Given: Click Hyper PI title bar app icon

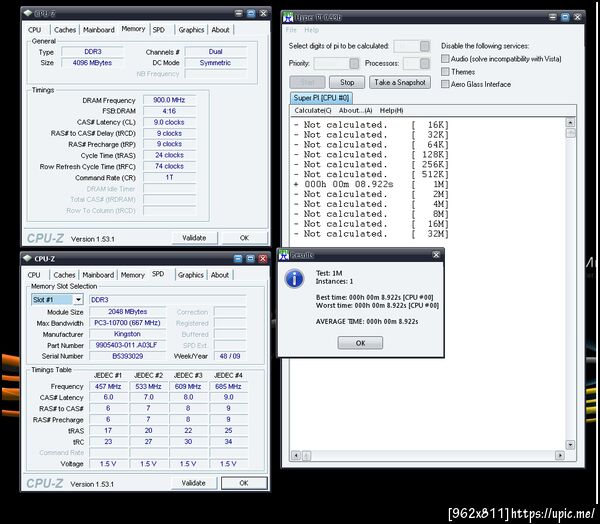Looking at the screenshot, I should pyautogui.click(x=288, y=18).
